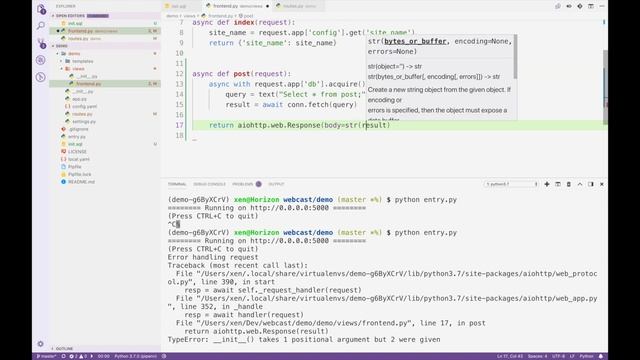Click the terminal input cursor after ^C
This screenshot has width=640, height=360.
pyautogui.click(x=178, y=224)
